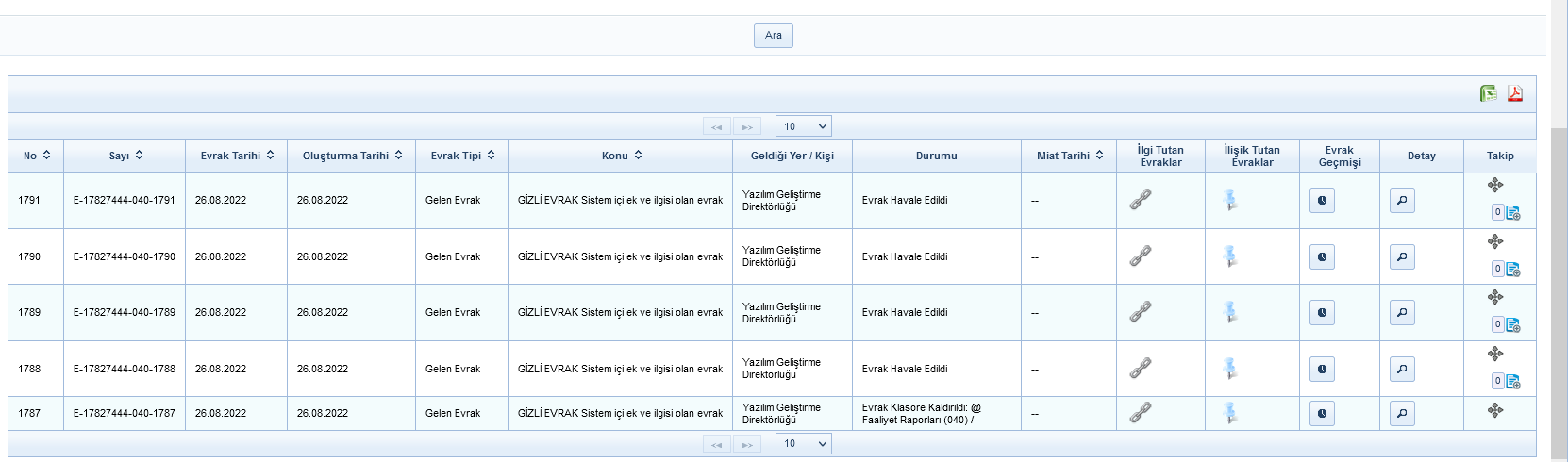Open detail magnifier for row 1790
Viewport: 1568px width, 462px height.
(1402, 256)
